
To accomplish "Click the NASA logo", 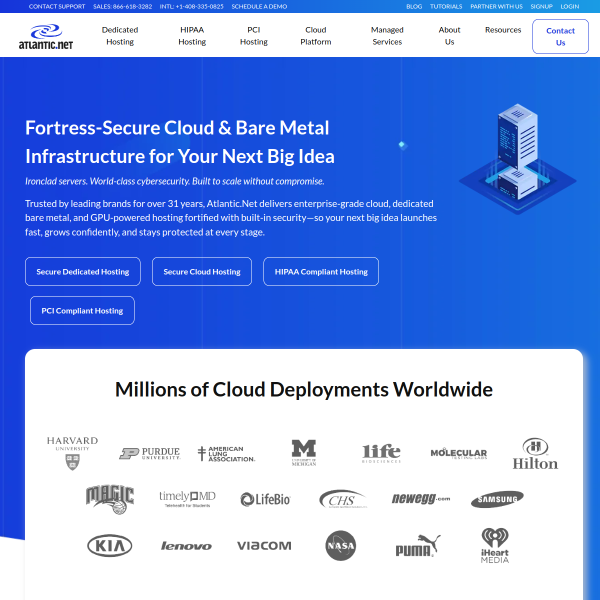I will tap(341, 545).
